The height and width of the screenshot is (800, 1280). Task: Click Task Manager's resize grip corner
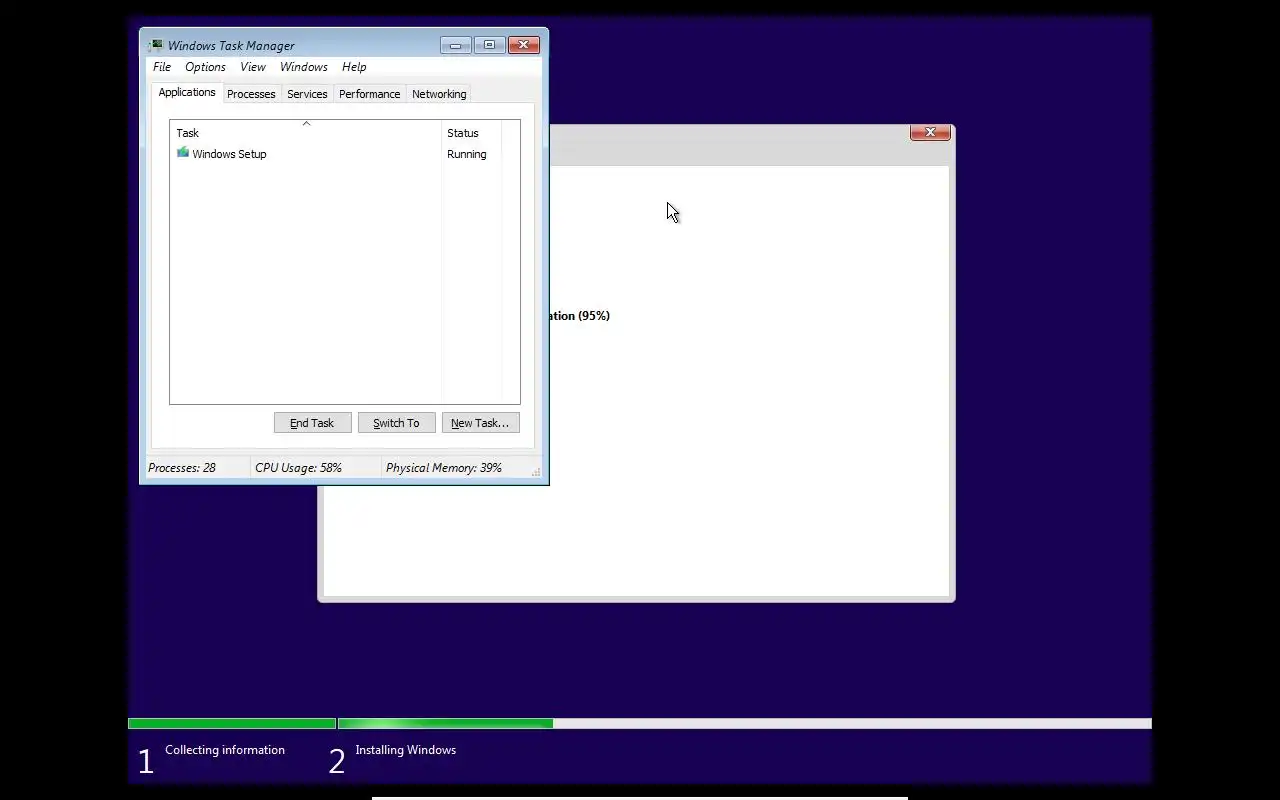[536, 472]
